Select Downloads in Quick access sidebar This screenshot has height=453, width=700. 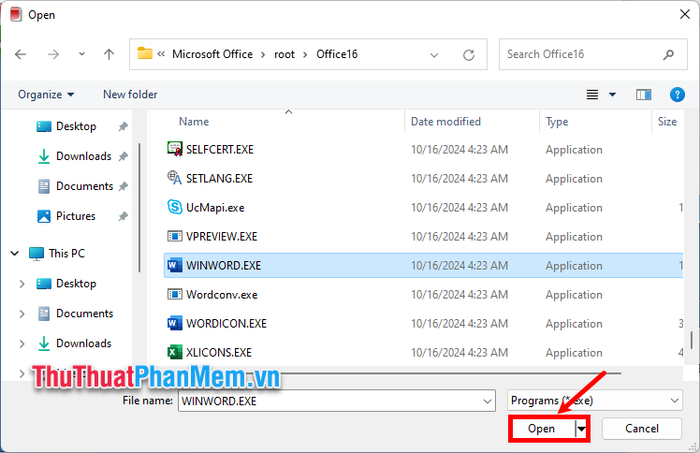click(x=83, y=156)
